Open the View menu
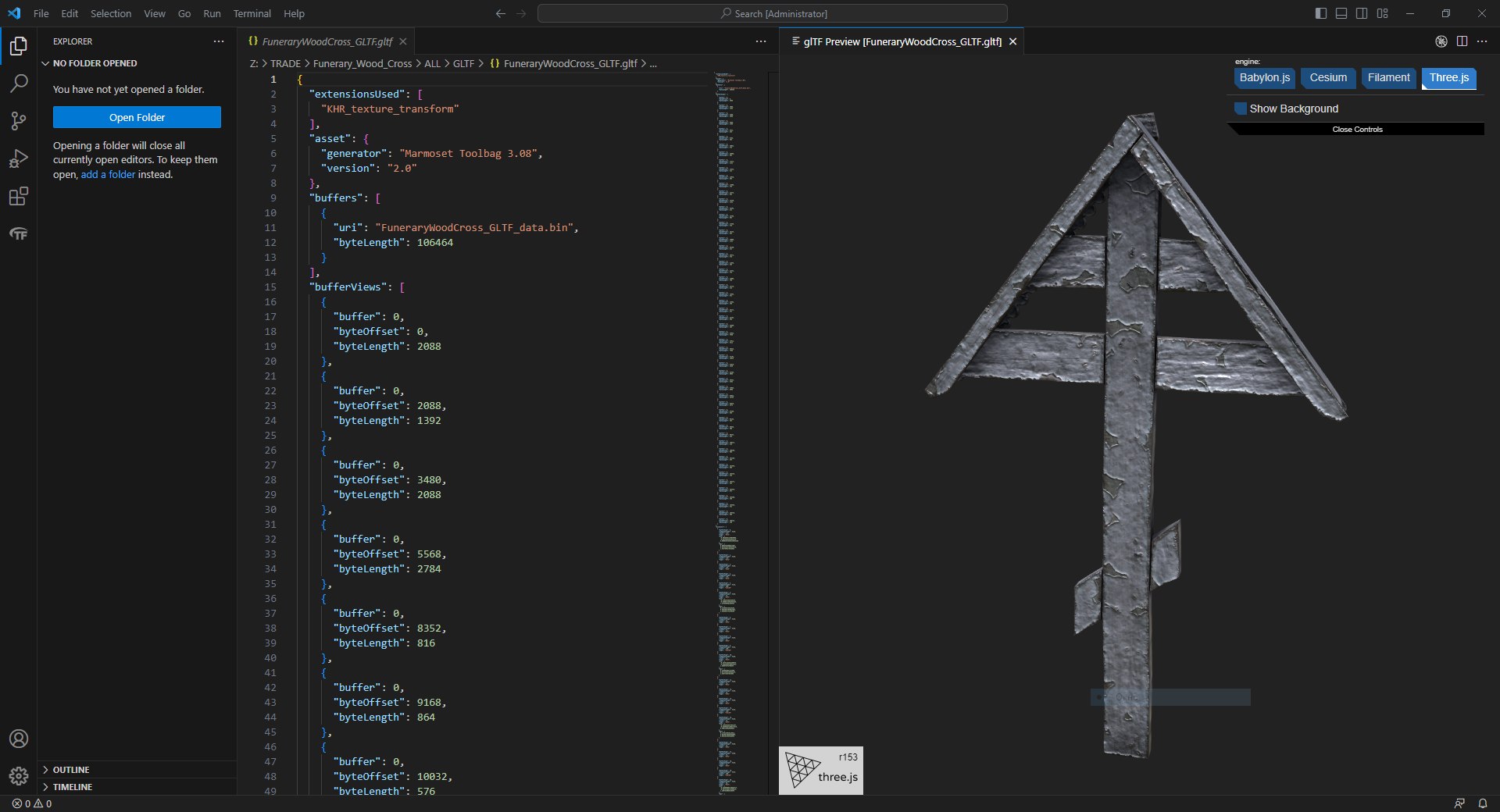The image size is (1500, 812). (x=155, y=13)
